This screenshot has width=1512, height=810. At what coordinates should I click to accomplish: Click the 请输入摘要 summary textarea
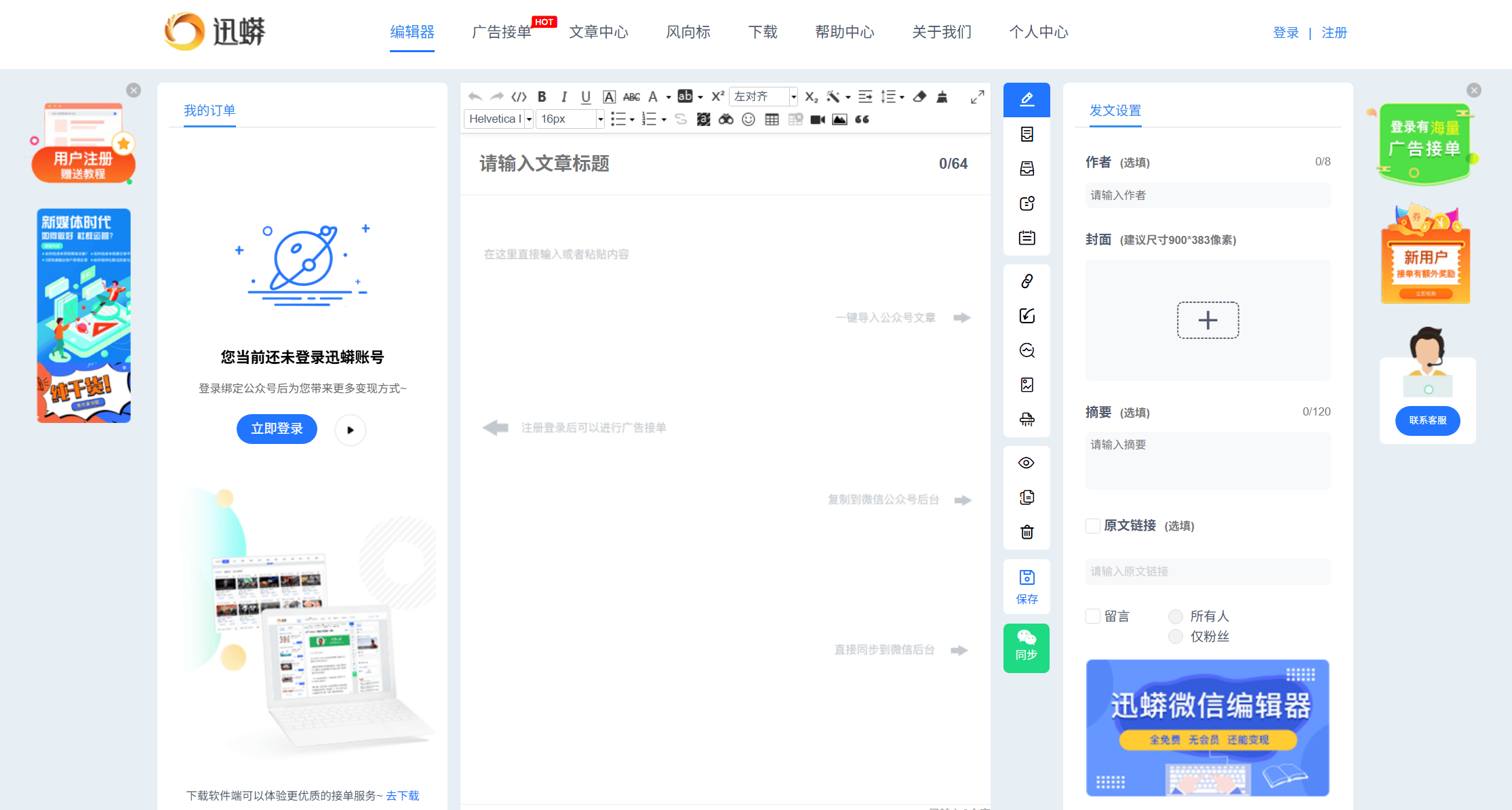pos(1208,461)
